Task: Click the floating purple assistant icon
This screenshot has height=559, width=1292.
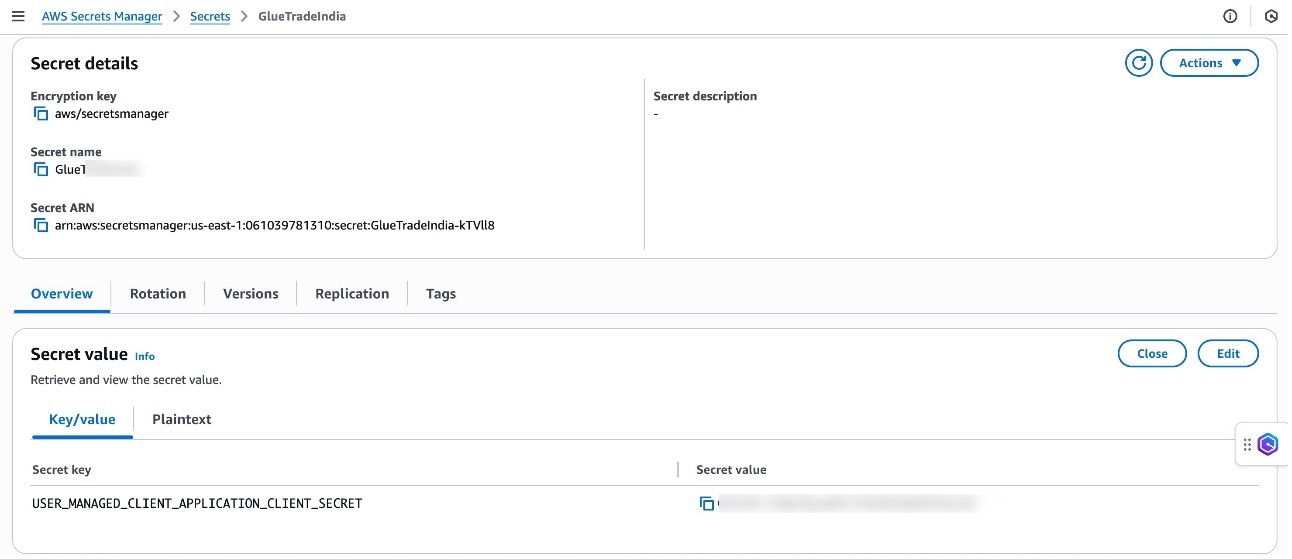Action: point(1268,445)
